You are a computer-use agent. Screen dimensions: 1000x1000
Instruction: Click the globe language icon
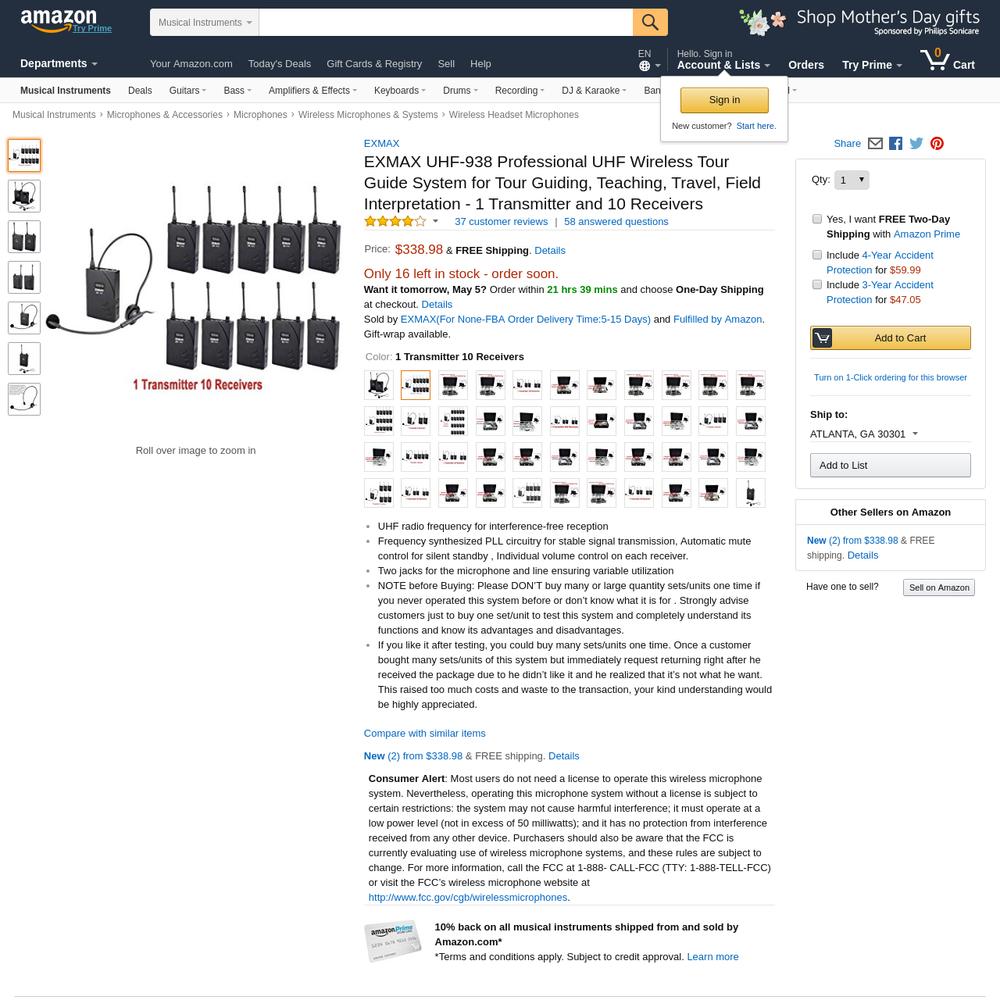[x=645, y=66]
